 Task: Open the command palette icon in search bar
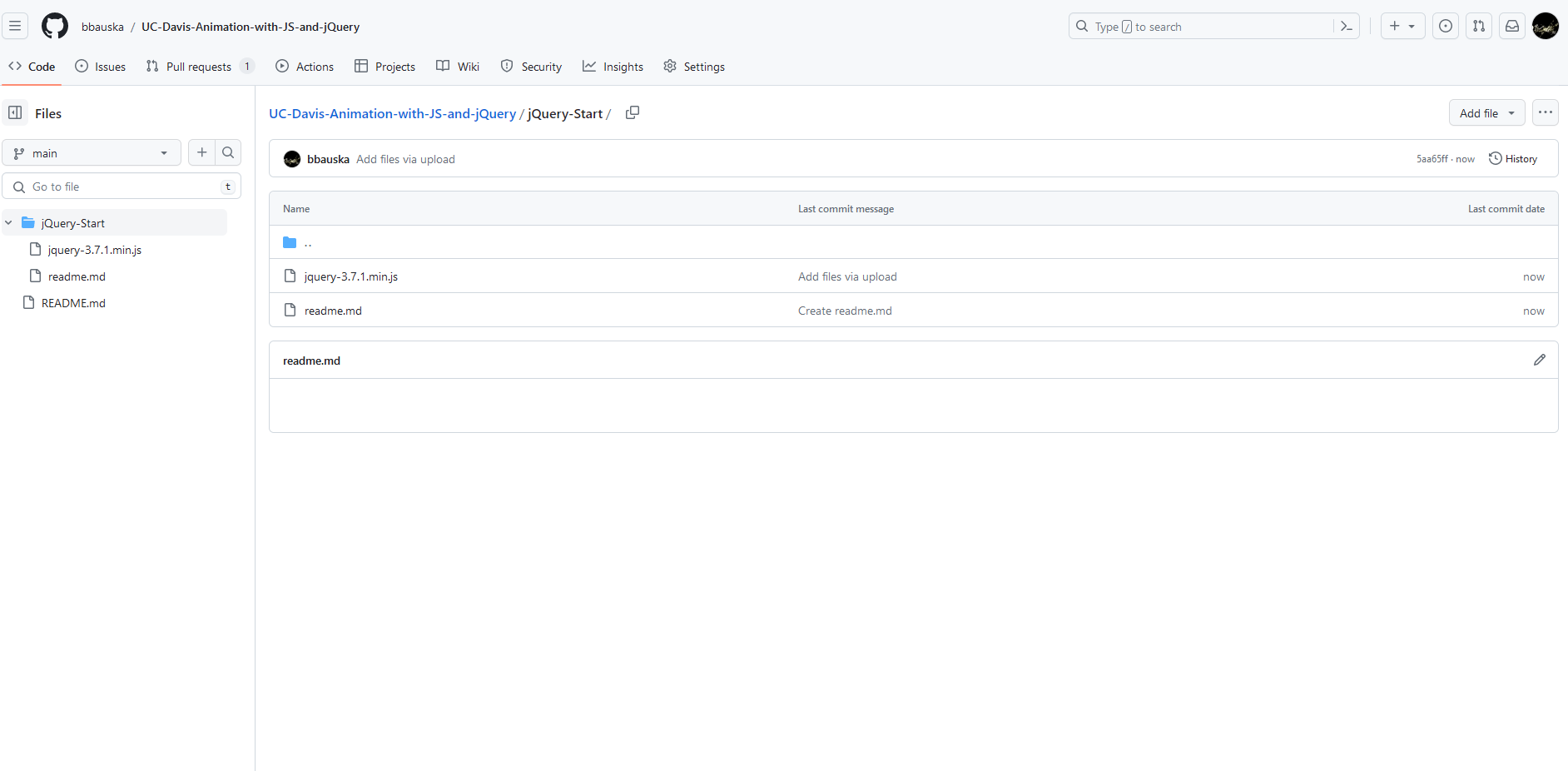[x=1346, y=27]
